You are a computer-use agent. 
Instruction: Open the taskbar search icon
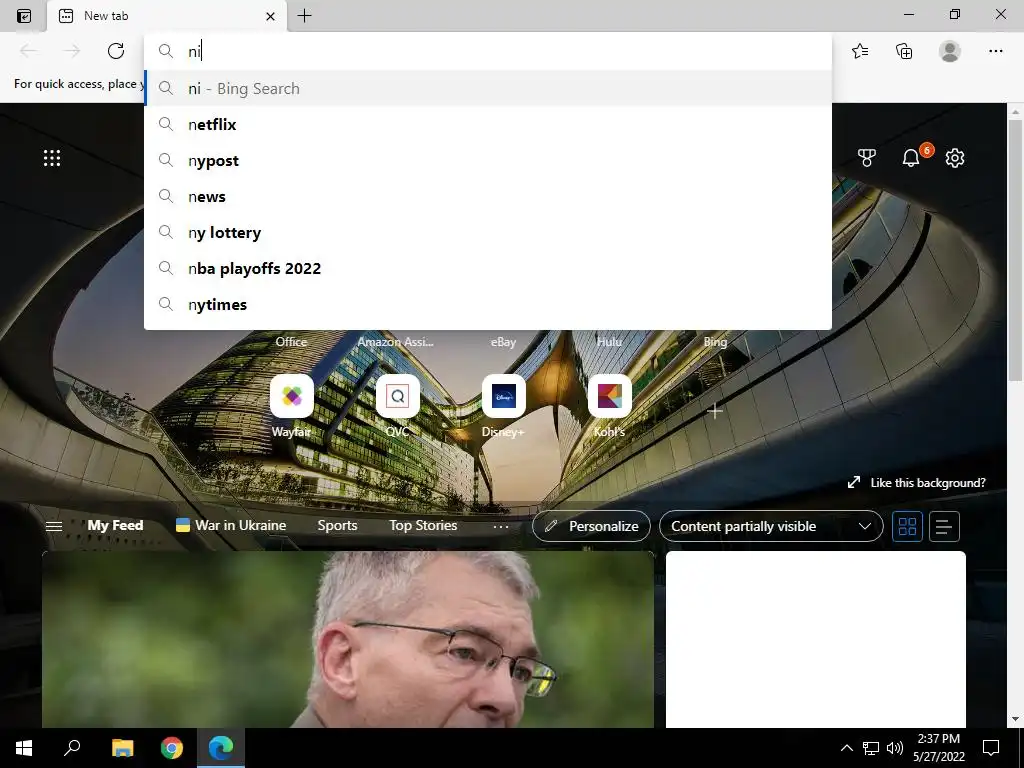pos(72,748)
